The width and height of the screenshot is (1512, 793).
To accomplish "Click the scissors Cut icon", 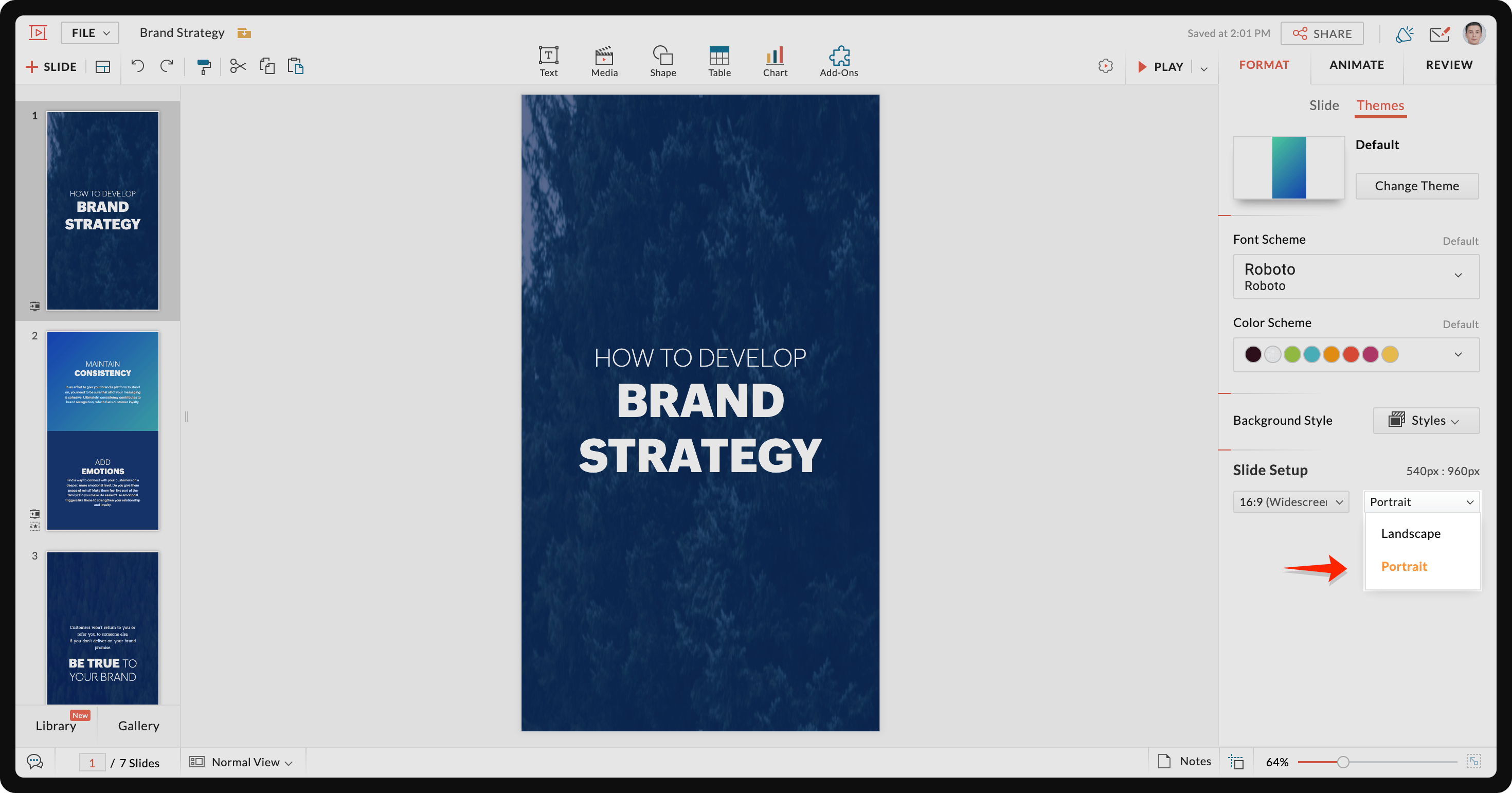I will point(238,66).
